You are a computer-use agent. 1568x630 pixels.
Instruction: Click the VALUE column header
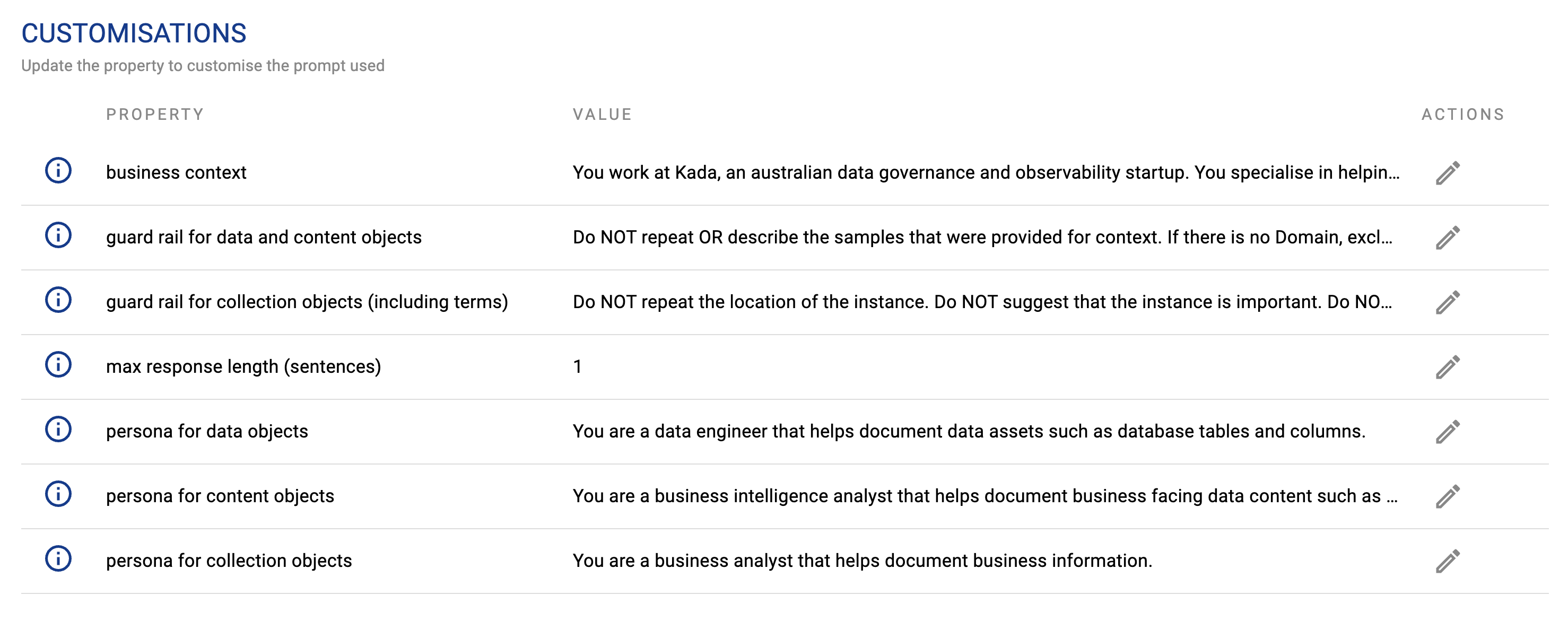point(602,115)
